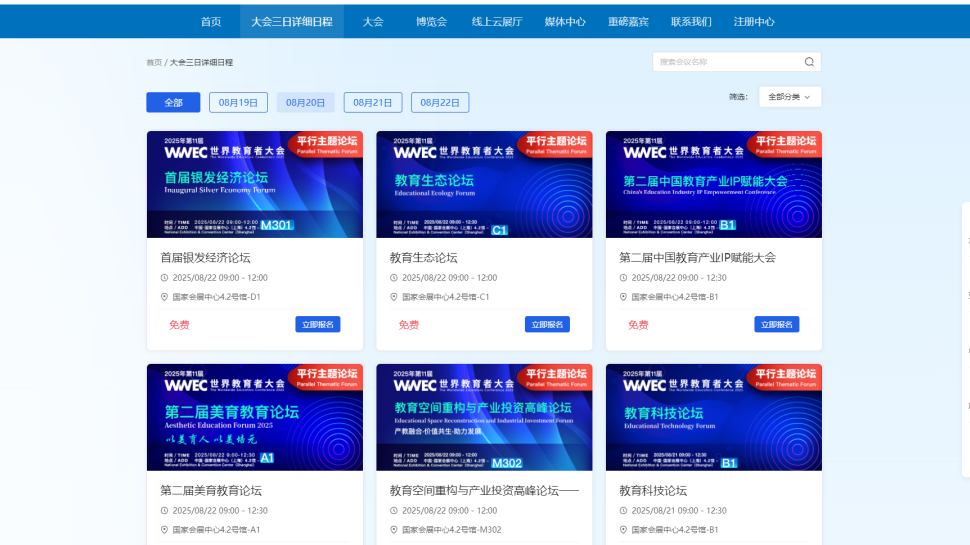This screenshot has width=970, height=545.
Task: Open the 教育生态论坛 banner thumbnail
Action: pyautogui.click(x=484, y=184)
